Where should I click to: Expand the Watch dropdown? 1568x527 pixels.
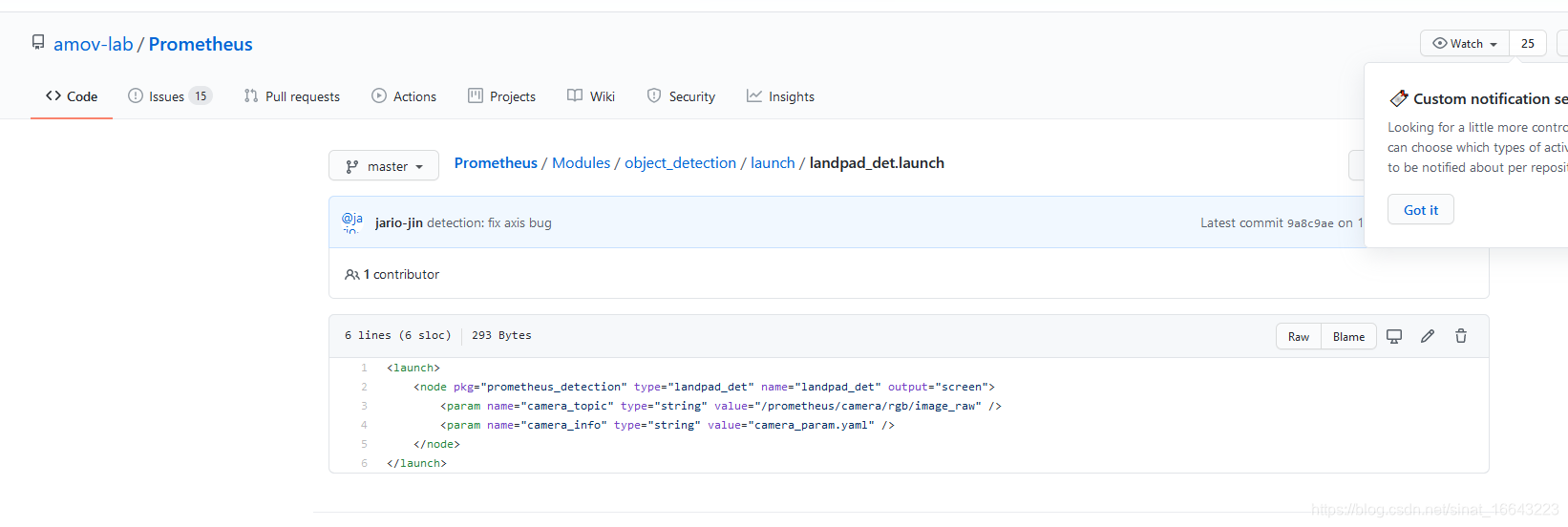[1465, 43]
